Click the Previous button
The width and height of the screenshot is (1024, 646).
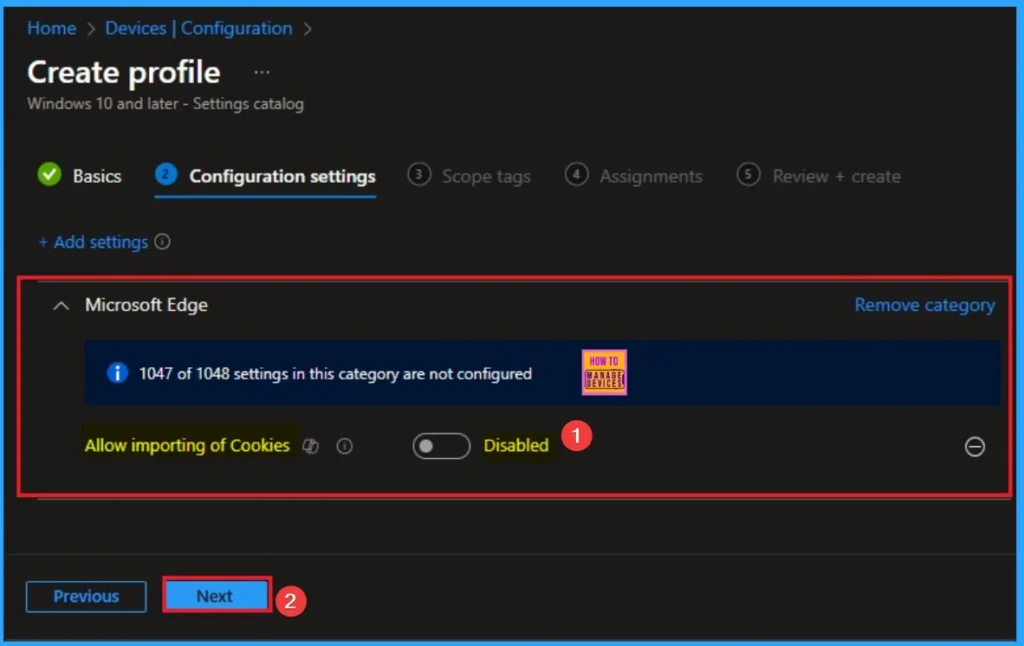tap(86, 596)
